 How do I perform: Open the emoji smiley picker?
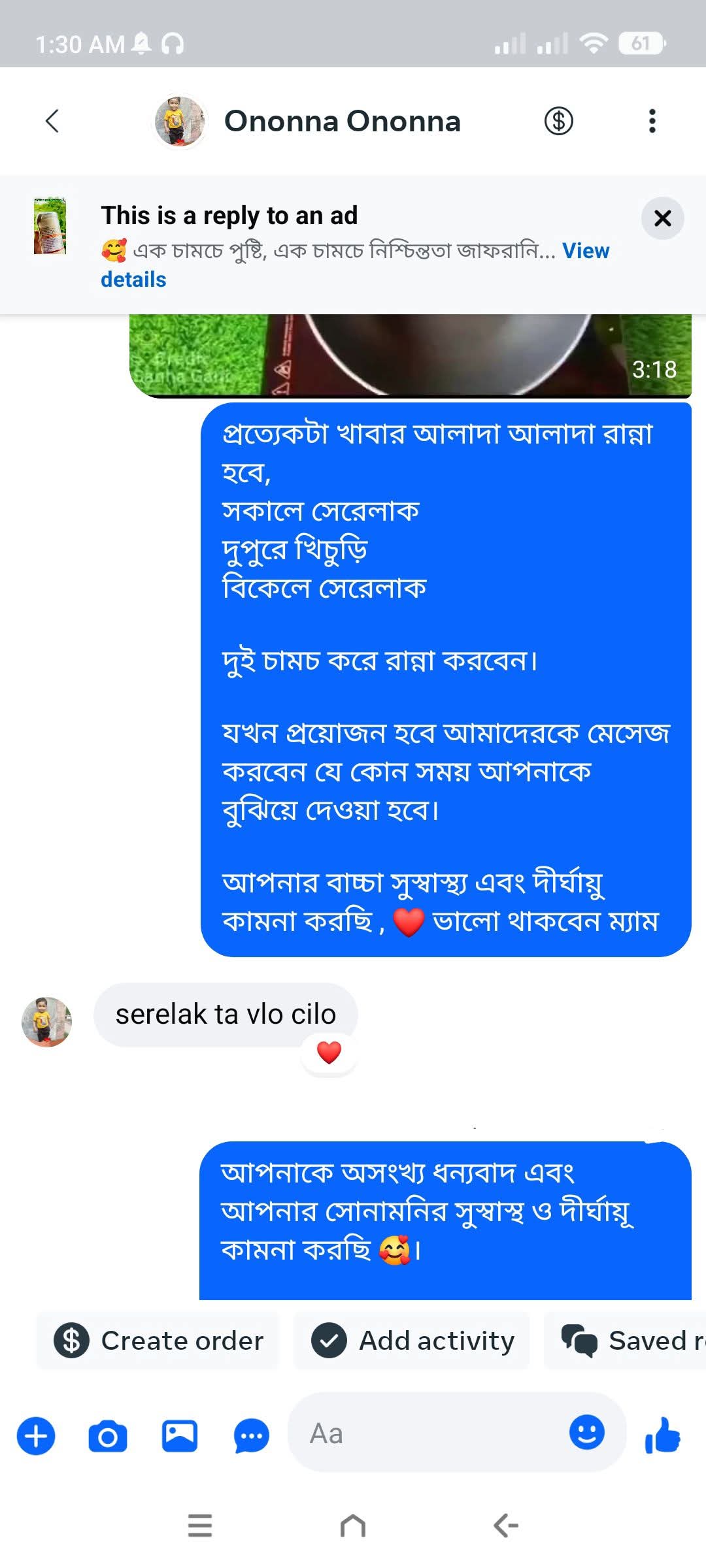click(x=587, y=1432)
